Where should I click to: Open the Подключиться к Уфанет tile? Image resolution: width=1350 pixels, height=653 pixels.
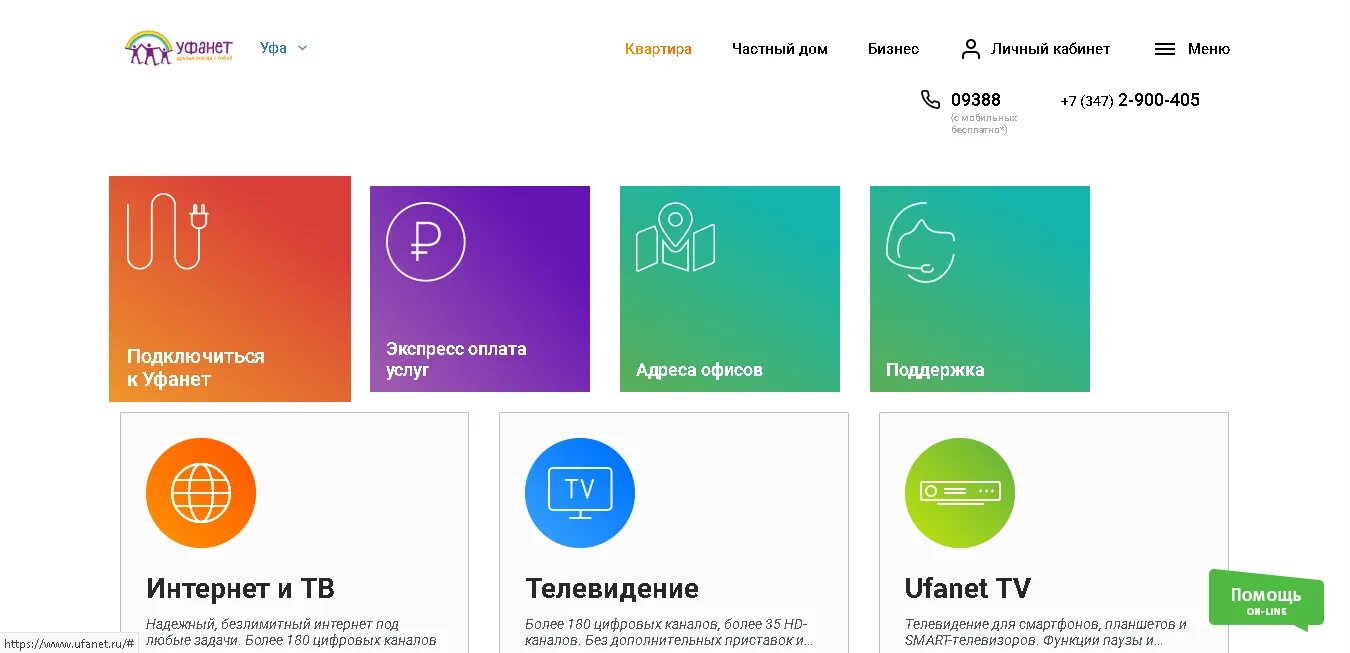coord(230,289)
